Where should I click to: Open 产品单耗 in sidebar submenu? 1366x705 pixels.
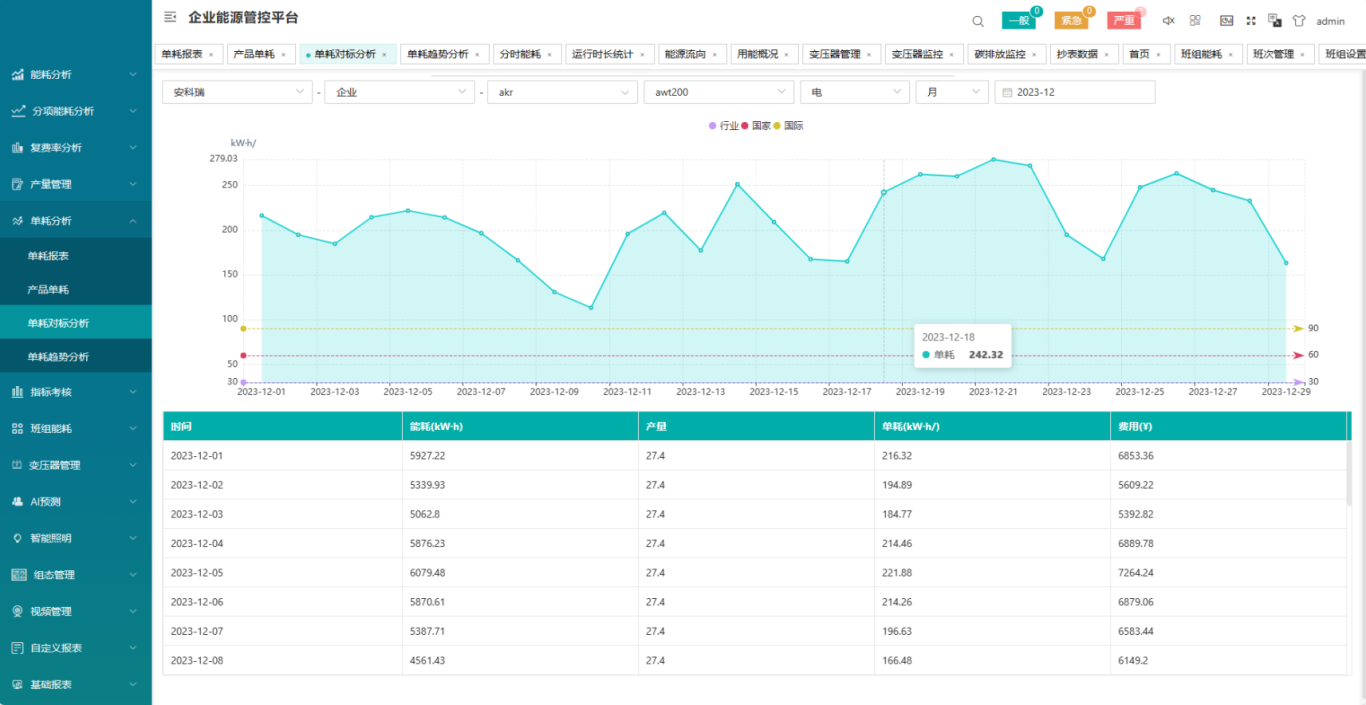[x=76, y=290]
